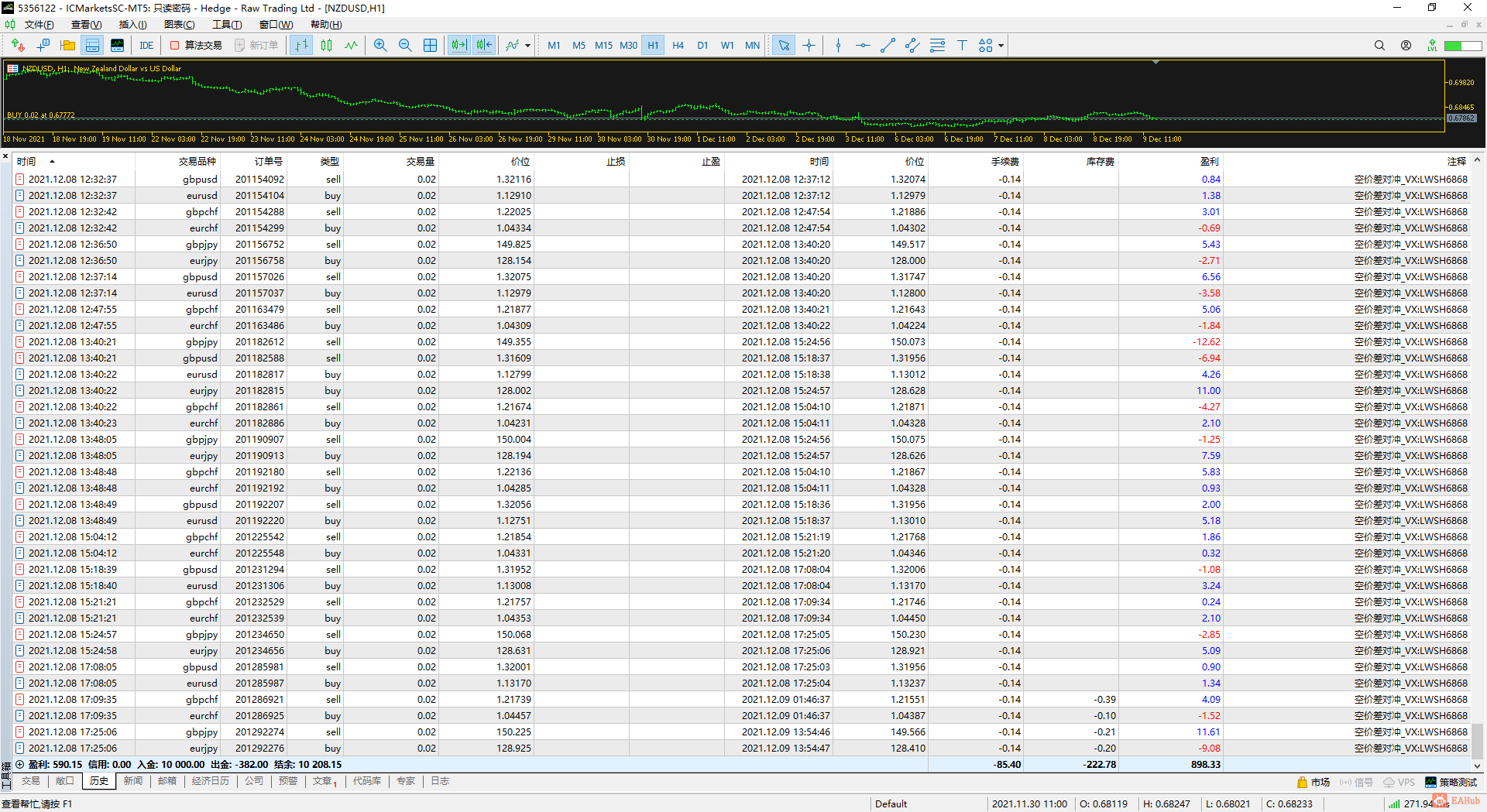Screen dimensions: 1487x812
Task: Click the new chart plus icon
Action: click(43, 46)
